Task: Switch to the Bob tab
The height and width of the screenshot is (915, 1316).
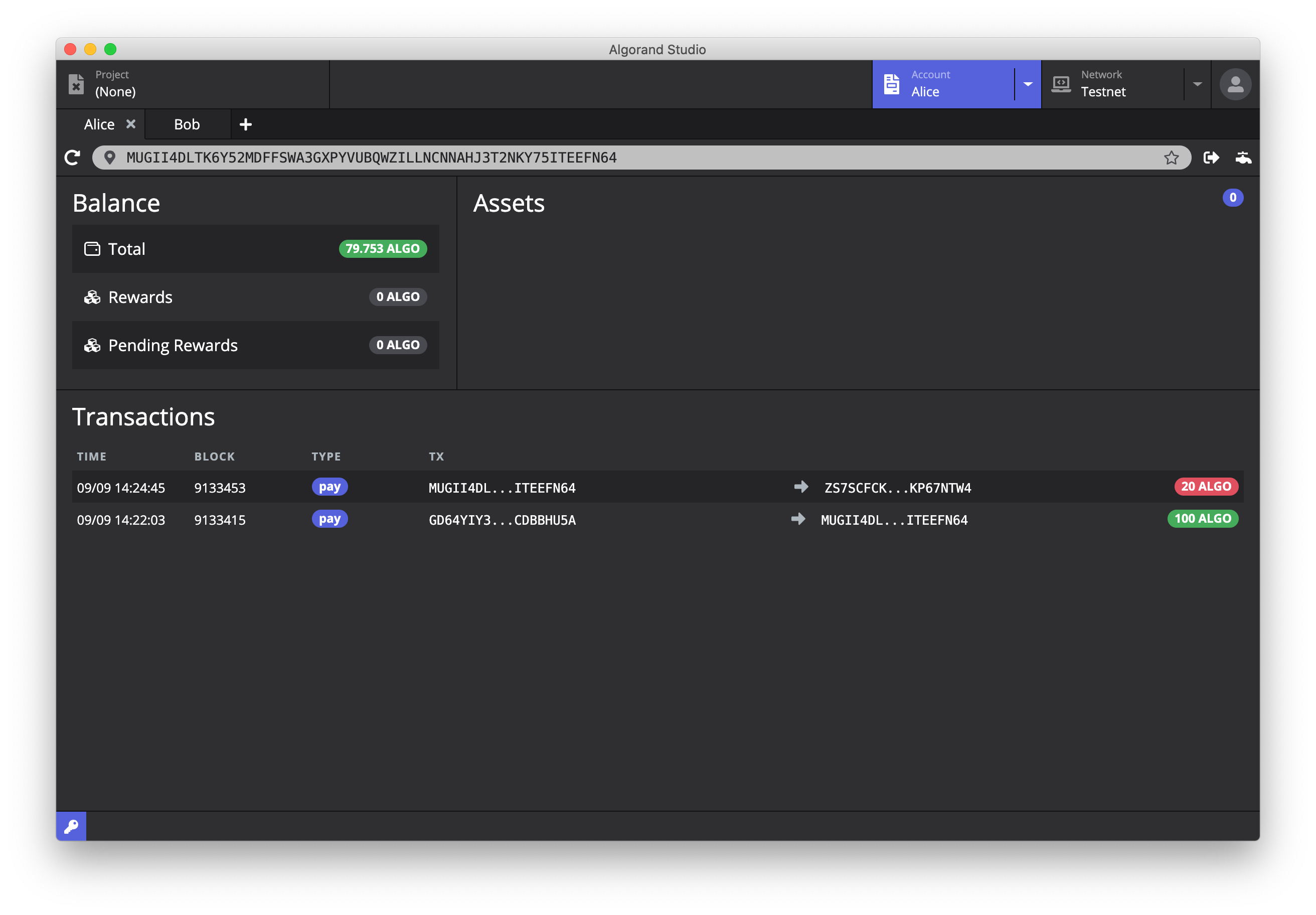Action: pyautogui.click(x=188, y=124)
